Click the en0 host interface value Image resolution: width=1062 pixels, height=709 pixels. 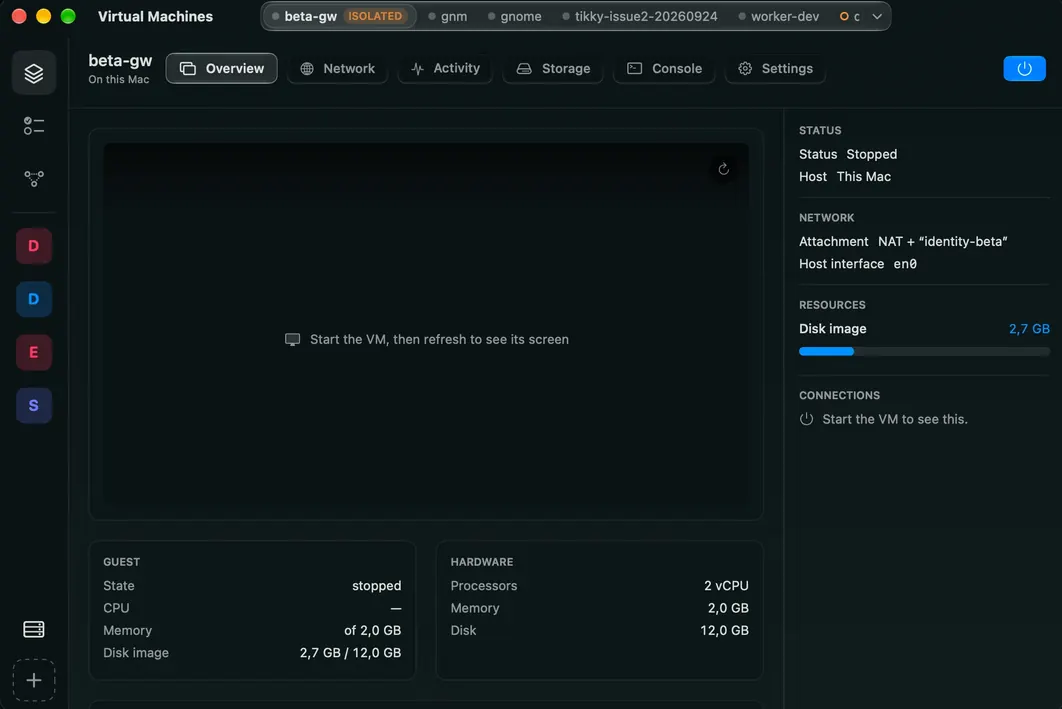pos(905,264)
